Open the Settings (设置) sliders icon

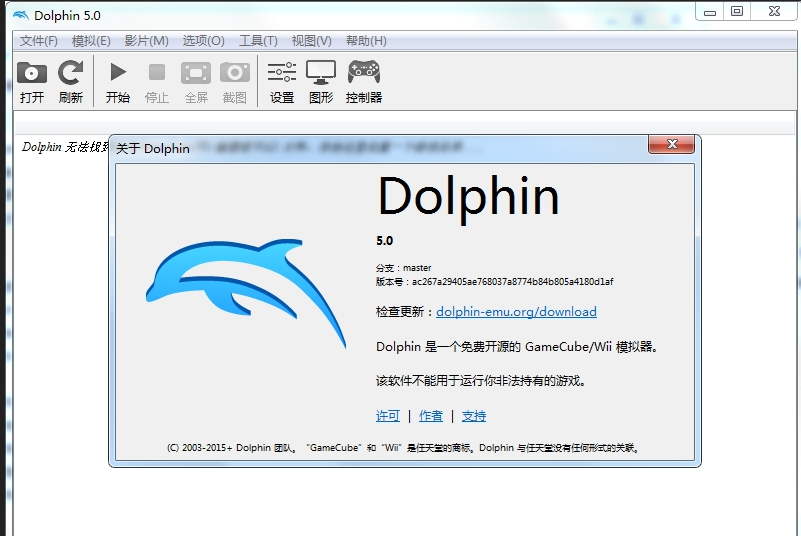(x=282, y=82)
